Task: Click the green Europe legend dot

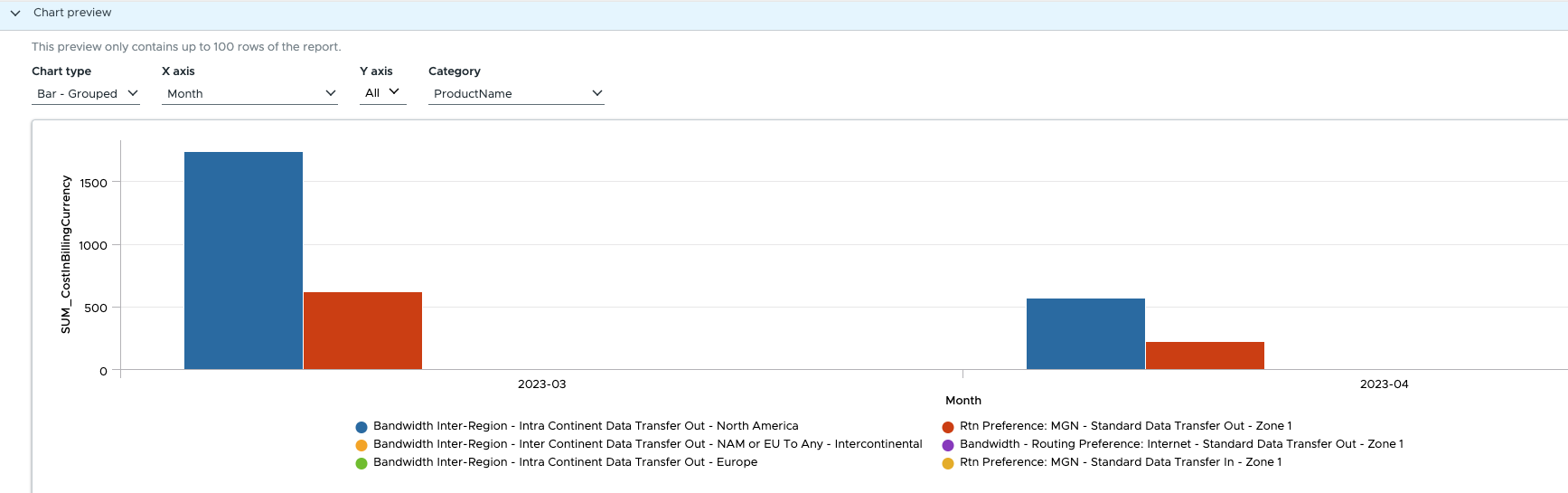Action: click(x=361, y=463)
